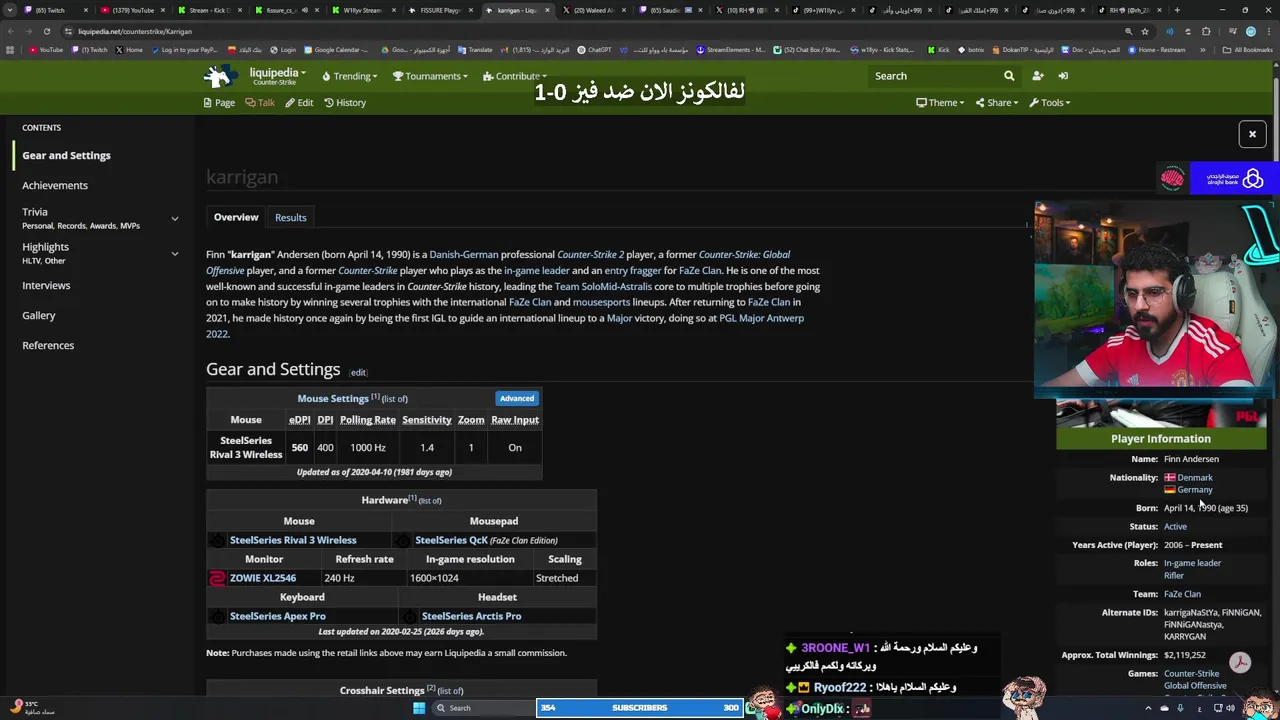Viewport: 1280px width, 720px height.
Task: Open the Theme dropdown
Action: click(940, 102)
